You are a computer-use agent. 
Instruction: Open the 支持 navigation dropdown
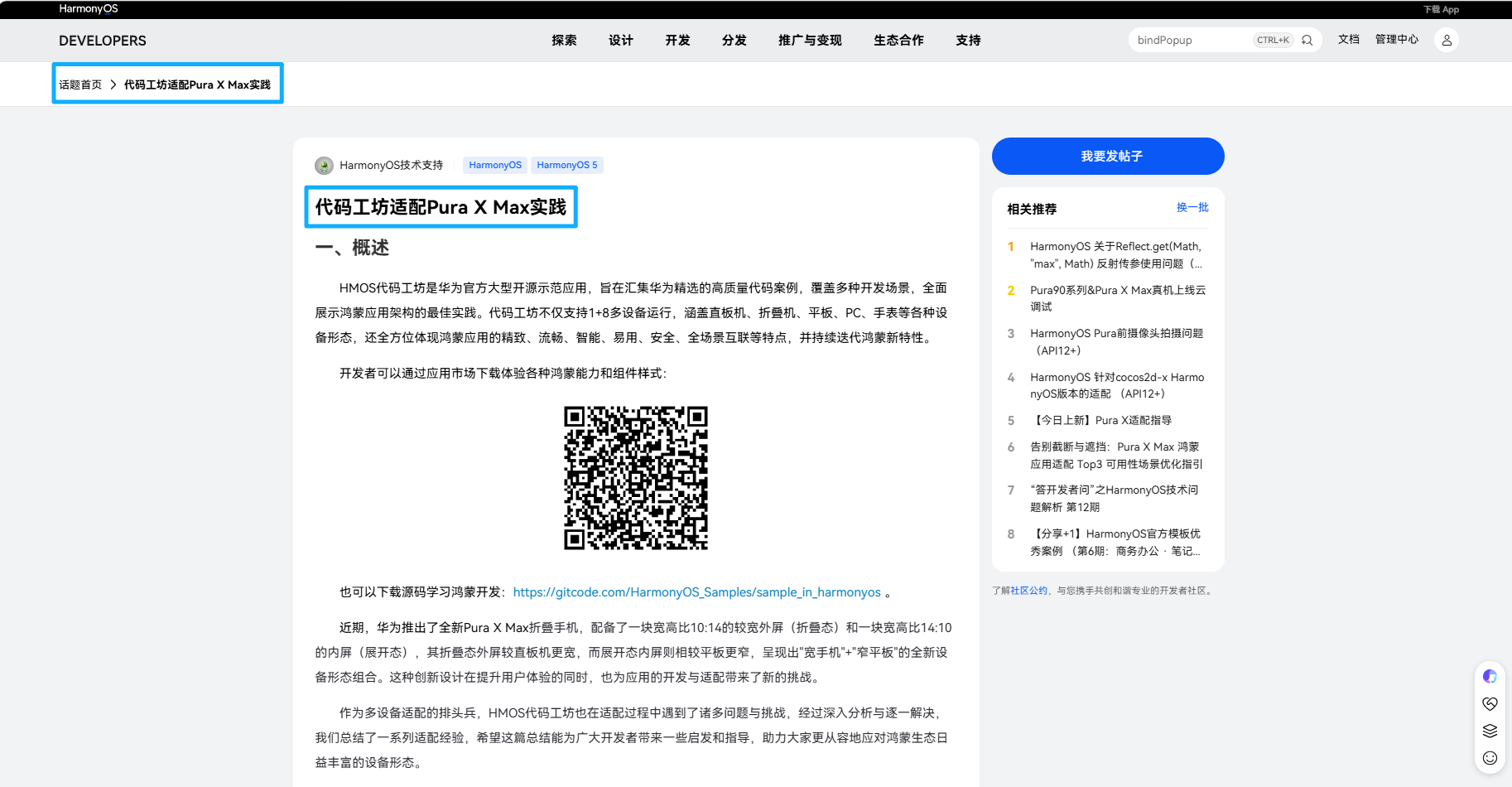(x=967, y=40)
